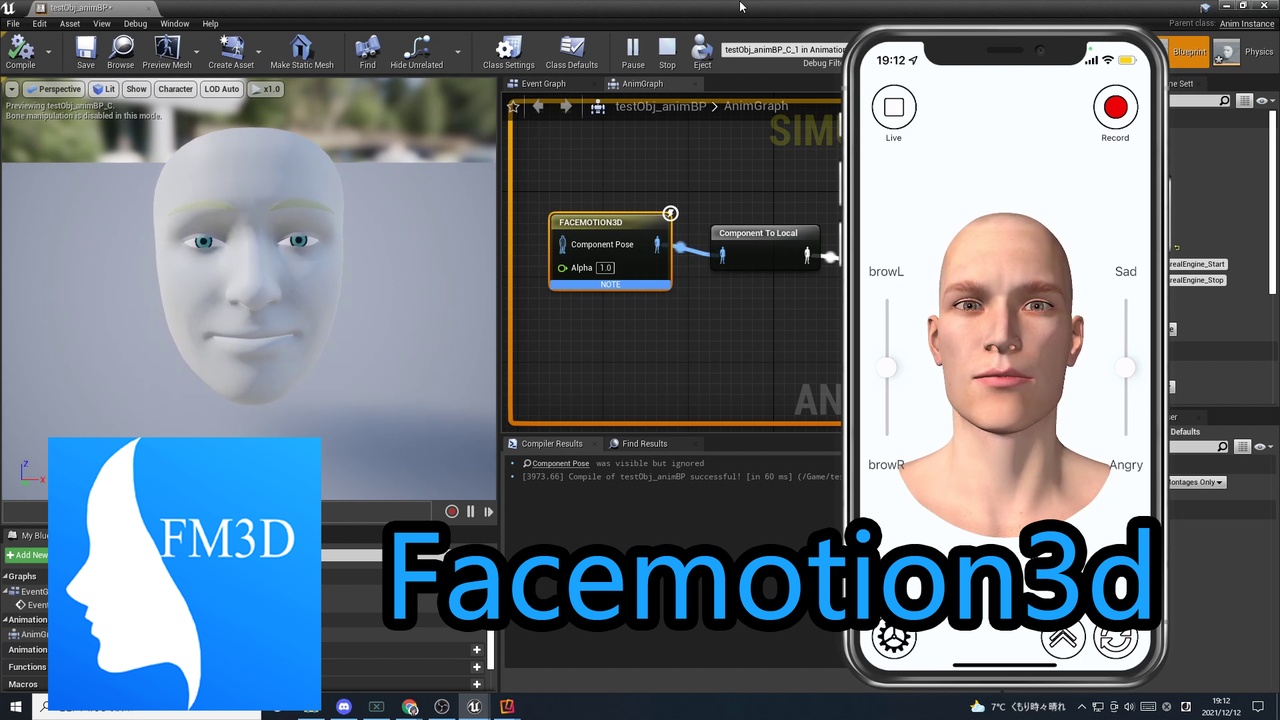Click the Component Pose link in results
The height and width of the screenshot is (720, 1280).
click(x=560, y=464)
